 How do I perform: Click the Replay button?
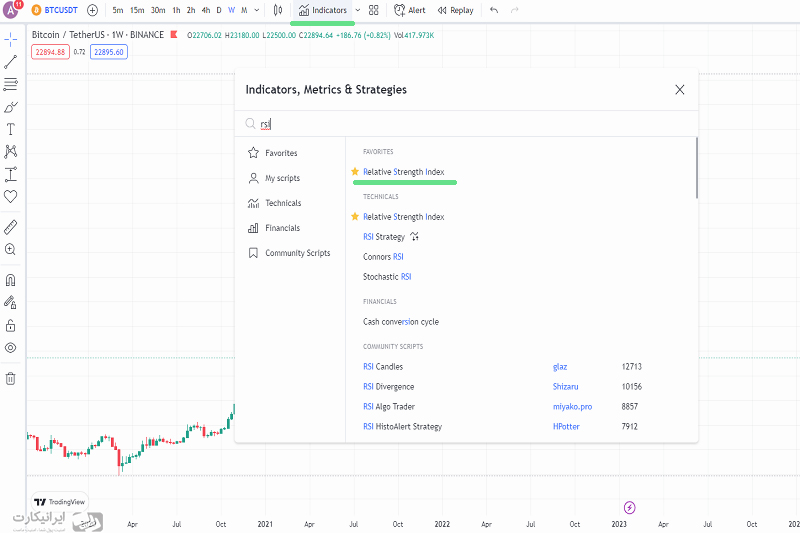pyautogui.click(x=456, y=10)
